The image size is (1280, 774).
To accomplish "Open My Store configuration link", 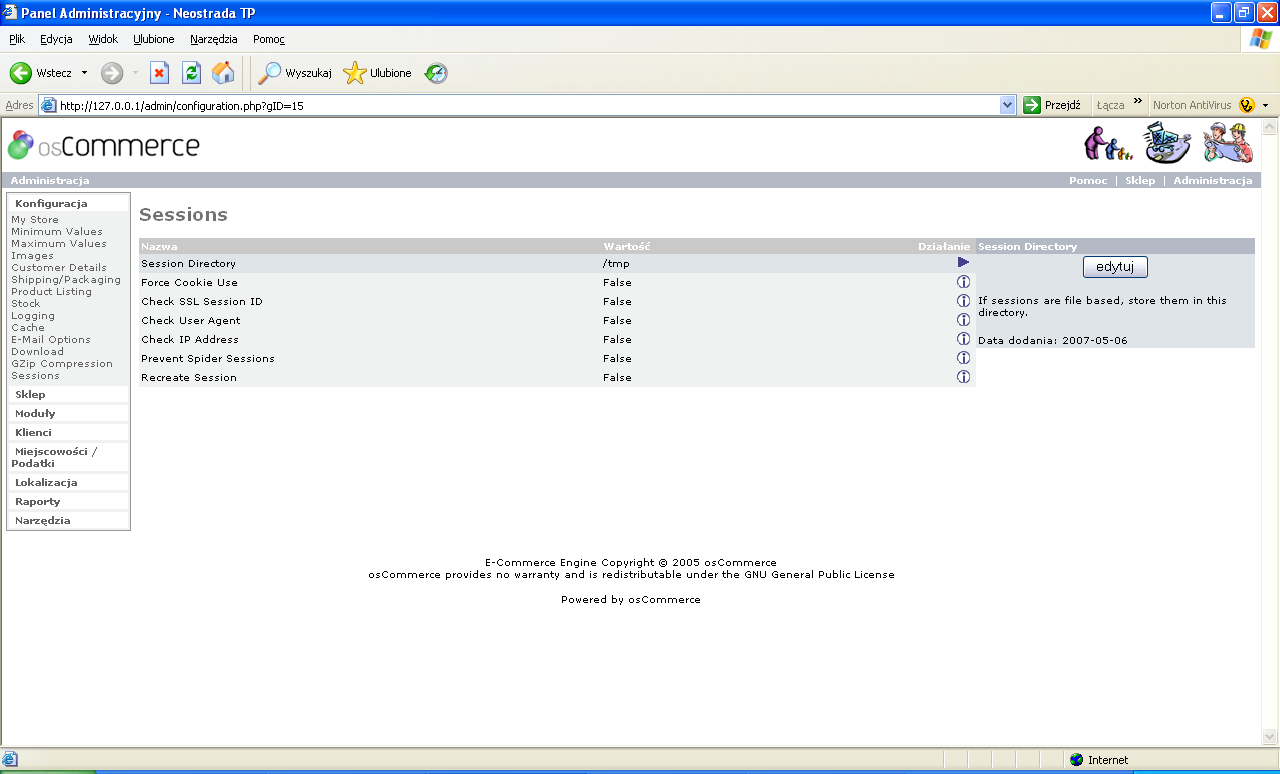I will pos(35,220).
